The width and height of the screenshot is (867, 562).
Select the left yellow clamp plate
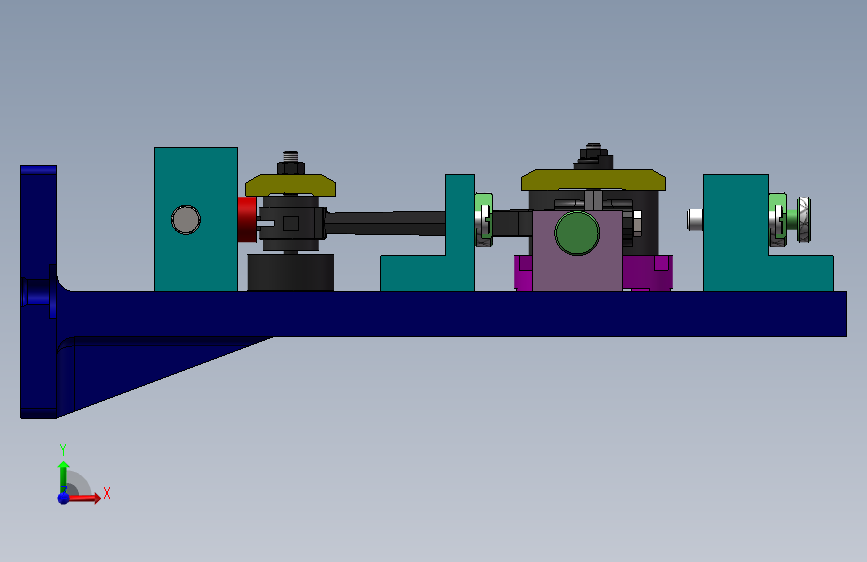(290, 185)
